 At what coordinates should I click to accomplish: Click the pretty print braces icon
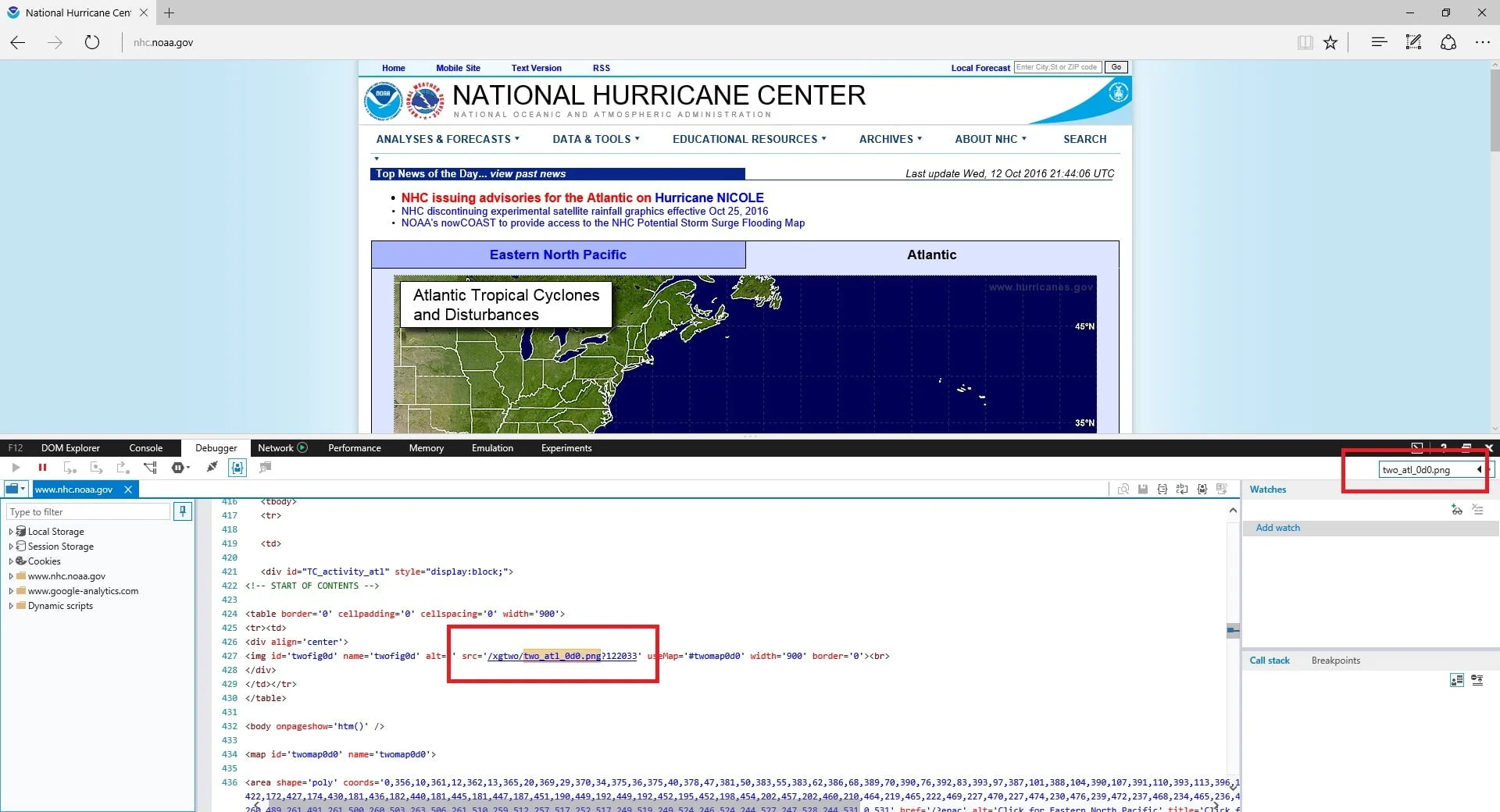[1162, 490]
